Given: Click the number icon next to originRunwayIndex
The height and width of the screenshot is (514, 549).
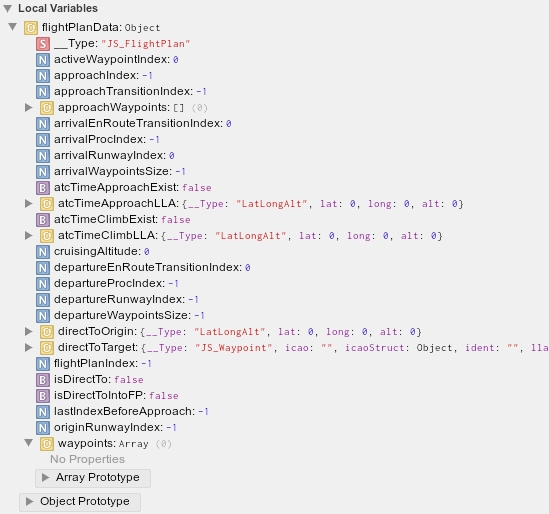Looking at the screenshot, I should tap(43, 428).
